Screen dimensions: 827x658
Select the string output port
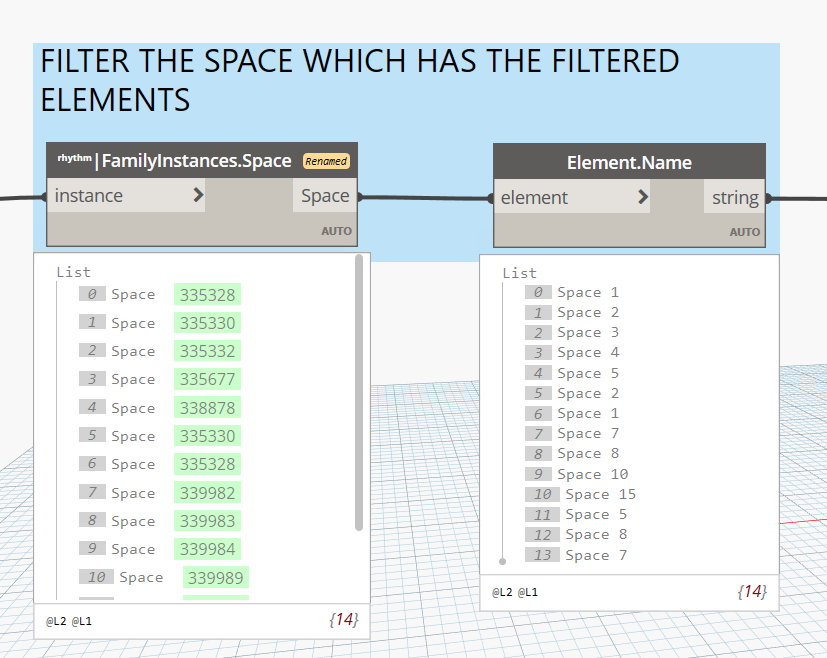click(x=735, y=197)
